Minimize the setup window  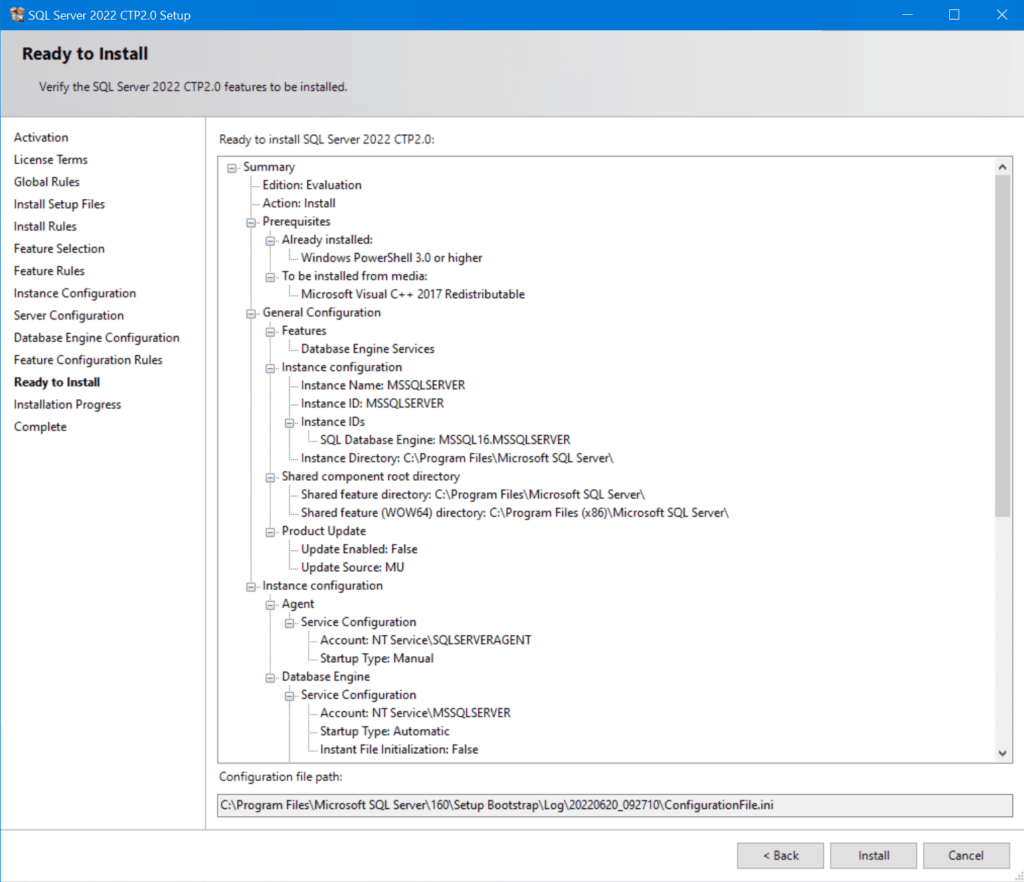point(907,14)
